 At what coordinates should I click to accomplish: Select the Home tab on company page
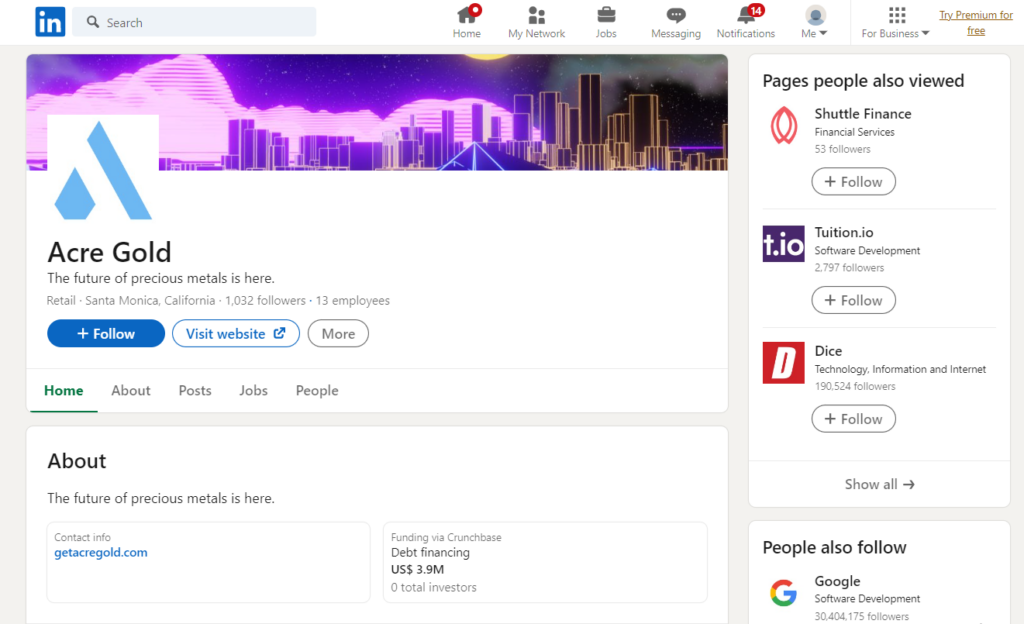tap(63, 390)
